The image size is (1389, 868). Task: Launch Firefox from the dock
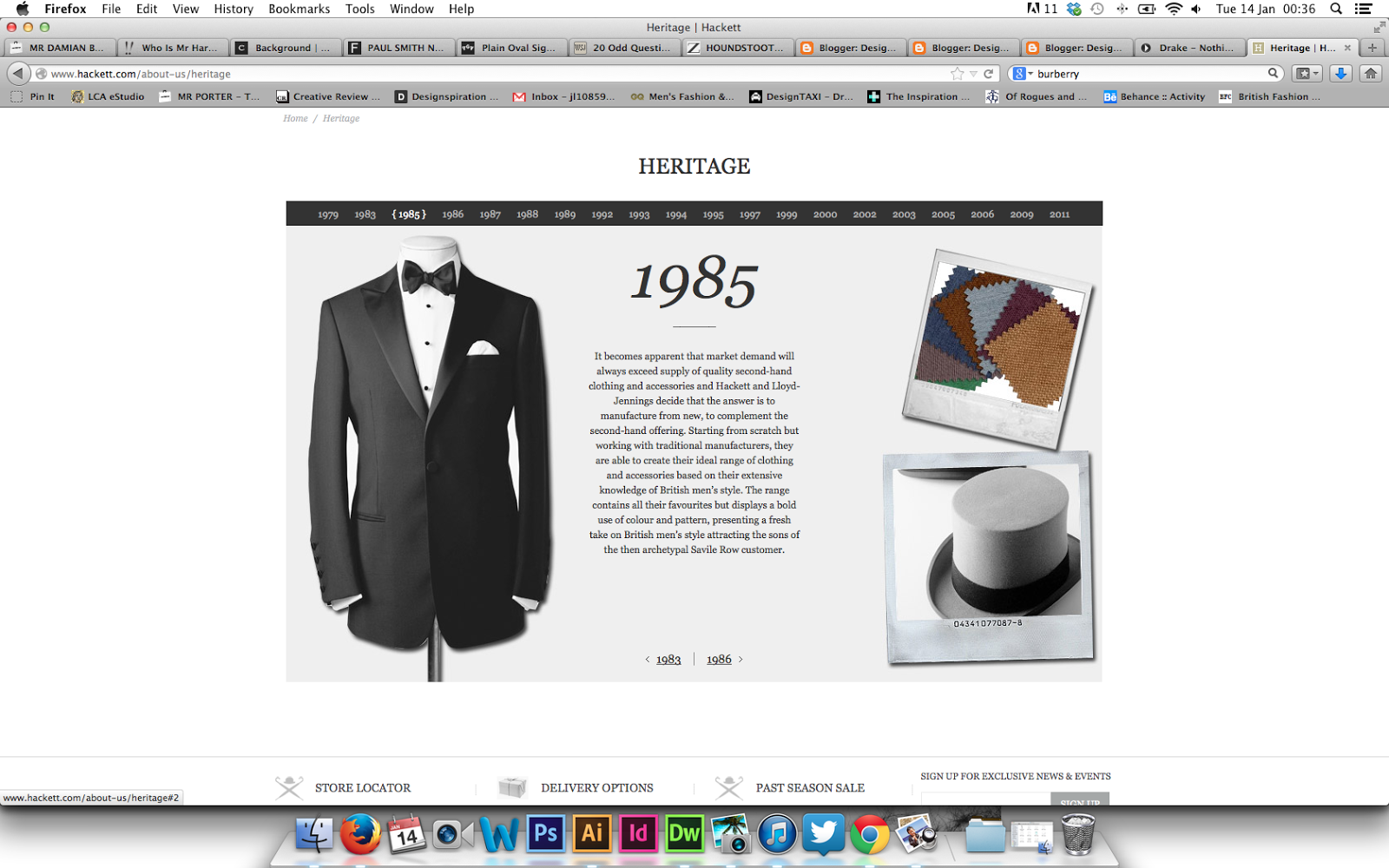360,835
